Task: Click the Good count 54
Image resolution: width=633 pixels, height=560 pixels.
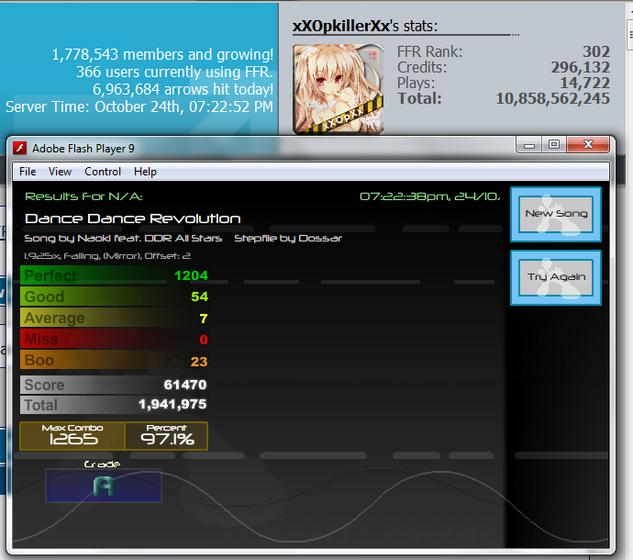Action: [199, 297]
